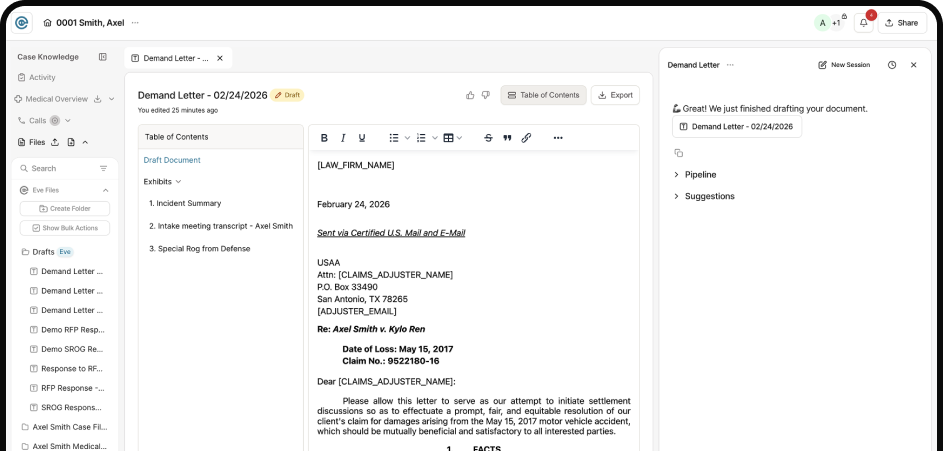Open the ellipsis menu next to 0001 Smith, Axel
The height and width of the screenshot is (451, 943).
click(x=135, y=23)
